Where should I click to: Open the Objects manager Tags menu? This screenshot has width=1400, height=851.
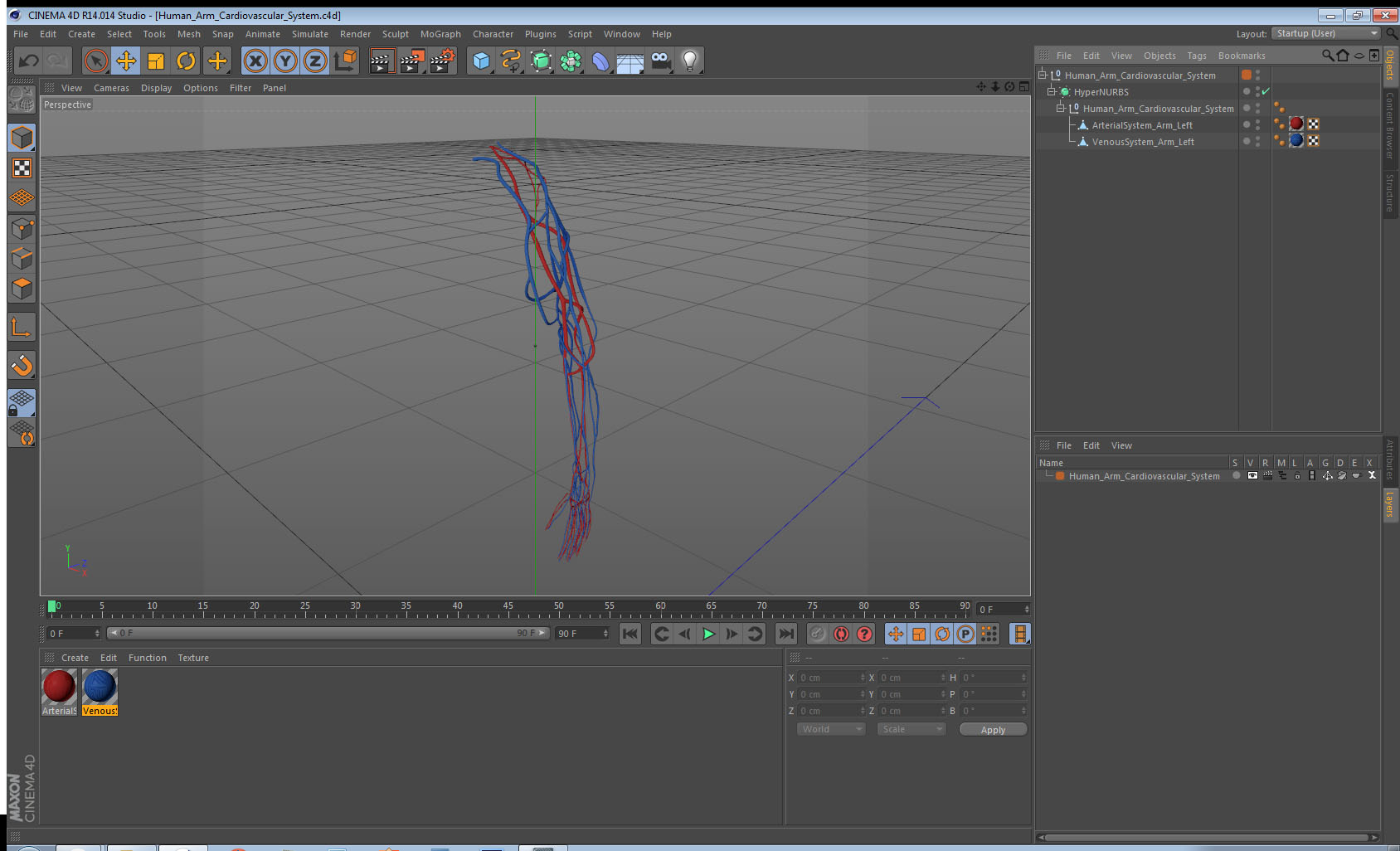click(x=1197, y=56)
